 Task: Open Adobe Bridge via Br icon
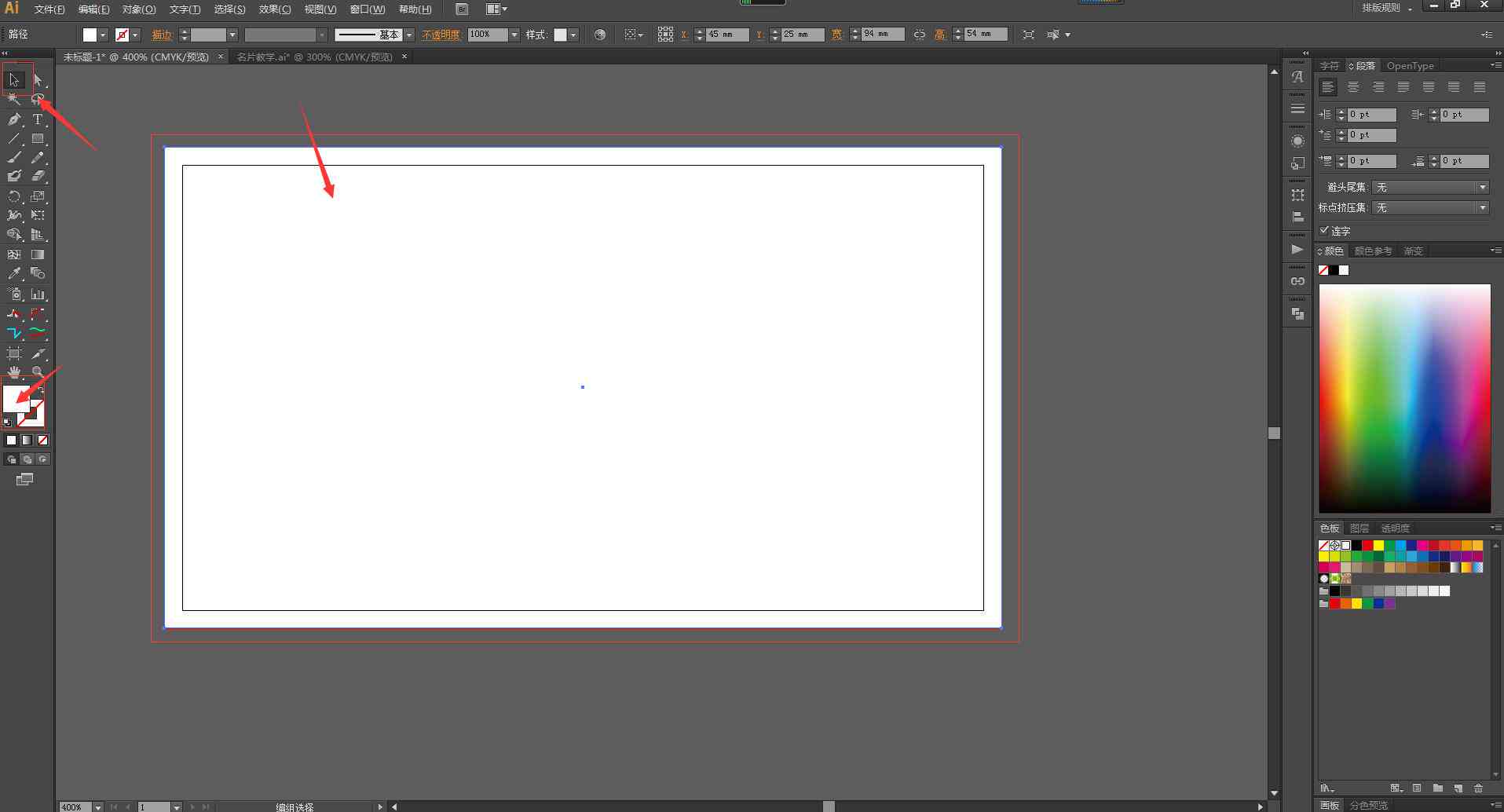coord(462,9)
